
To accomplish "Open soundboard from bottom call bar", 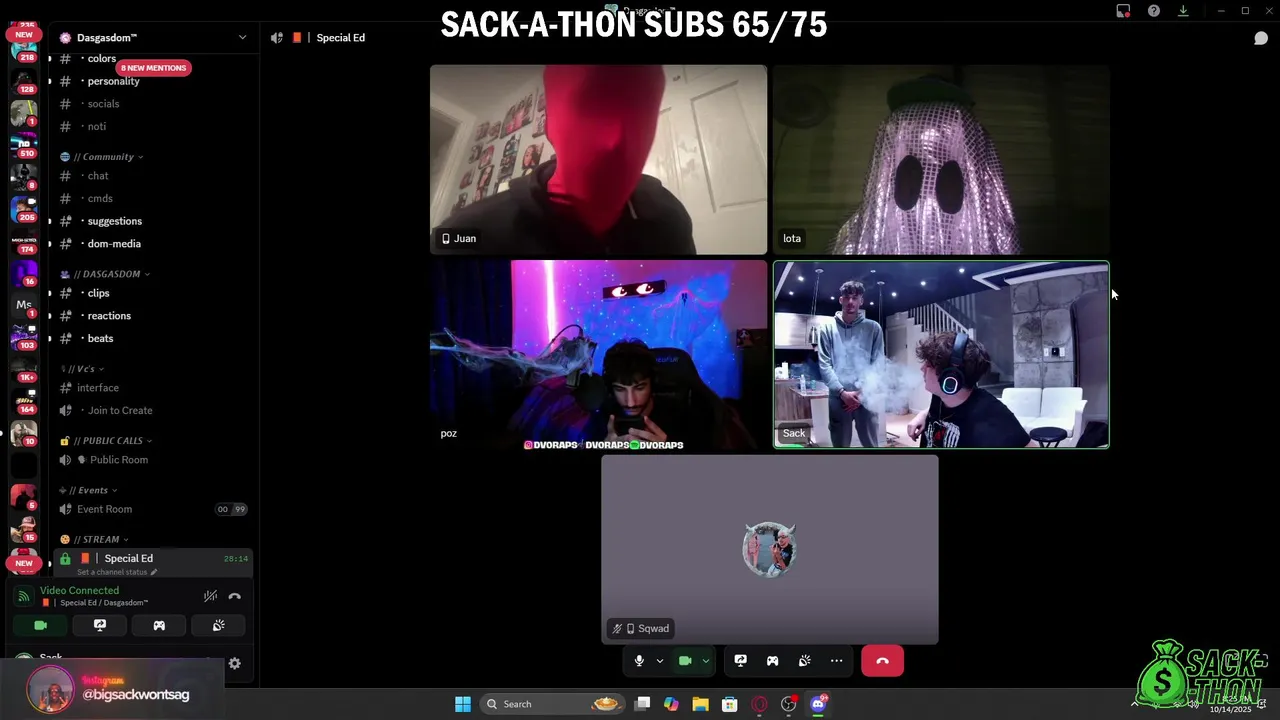I will pos(805,661).
